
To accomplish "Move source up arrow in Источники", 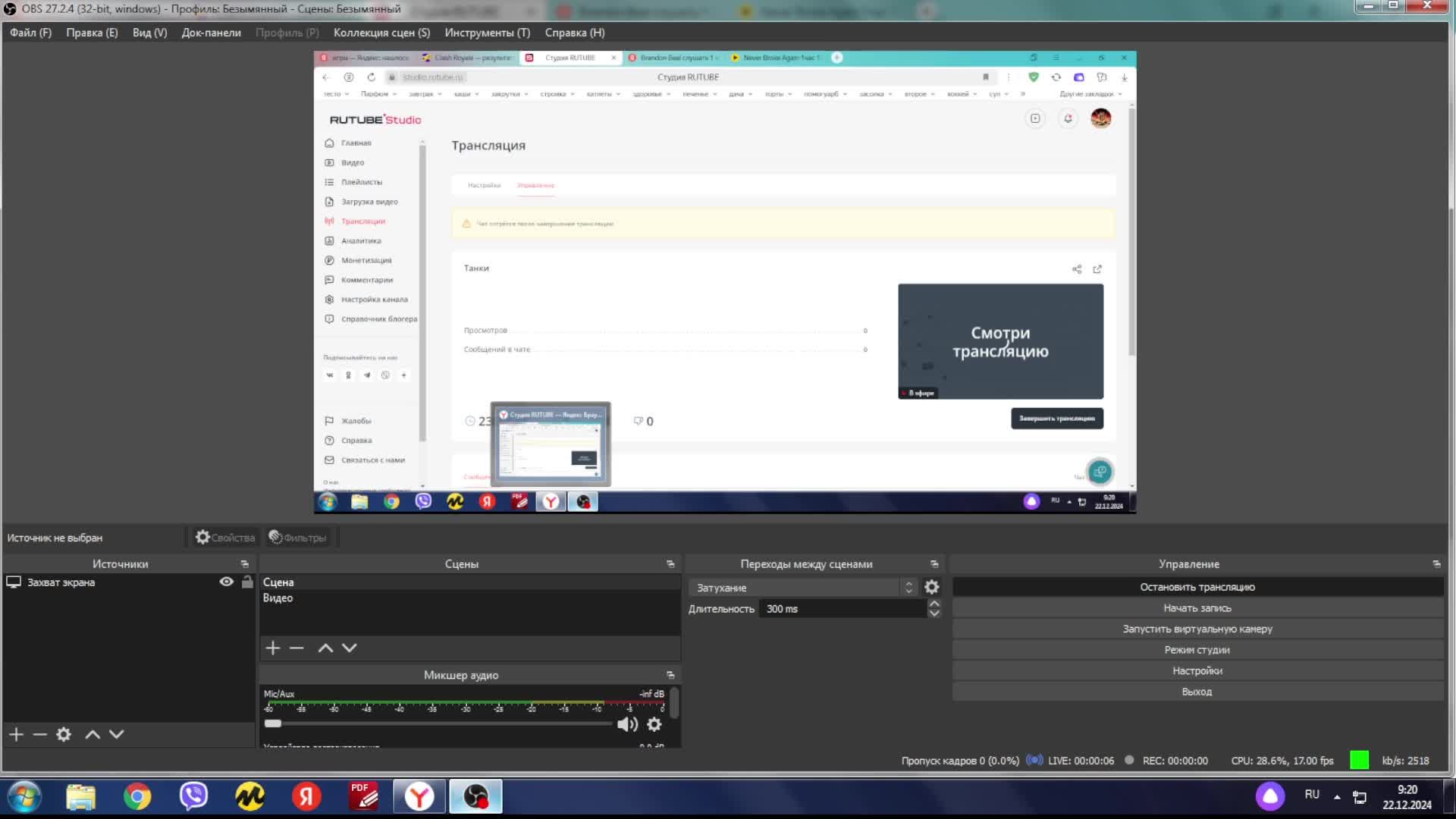I will [x=93, y=734].
